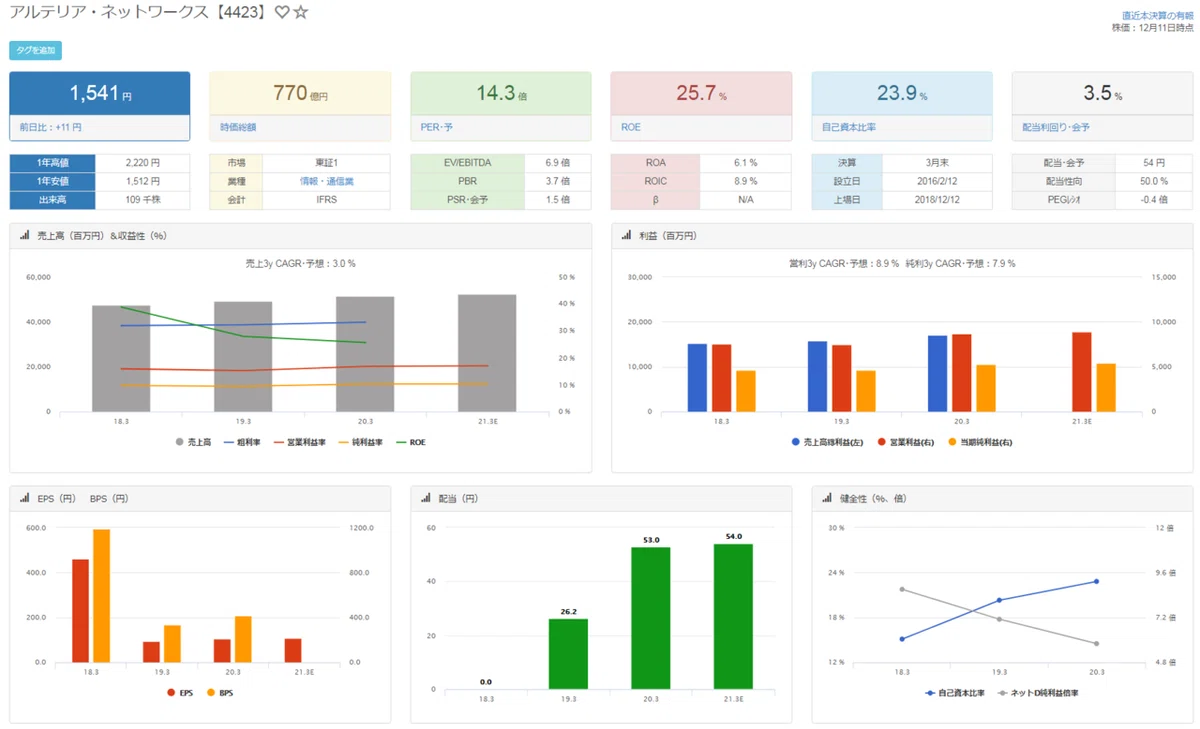
Task: Click the 市場 value 東証1
Action: pos(327,163)
